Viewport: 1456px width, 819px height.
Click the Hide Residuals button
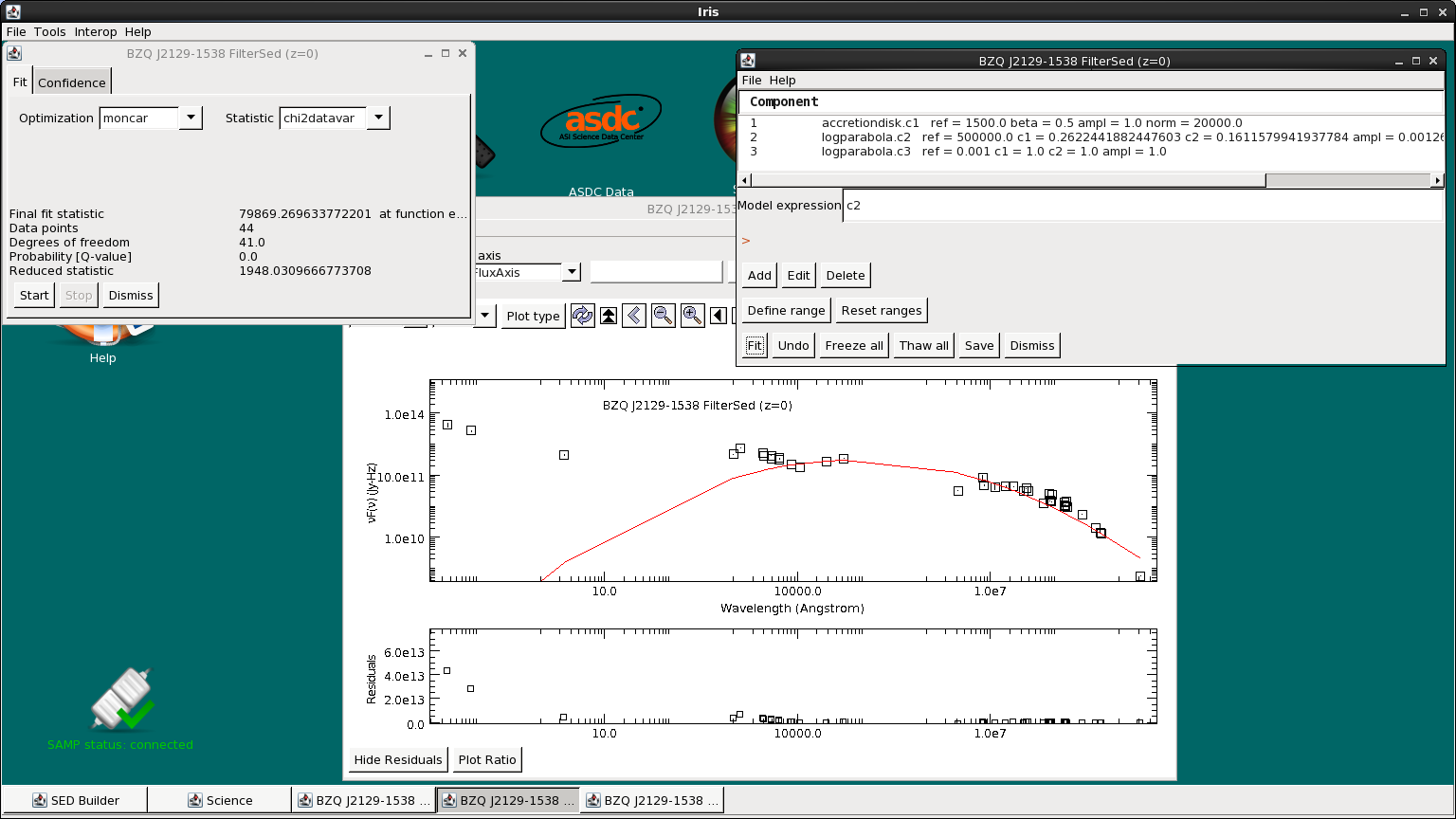(x=398, y=759)
